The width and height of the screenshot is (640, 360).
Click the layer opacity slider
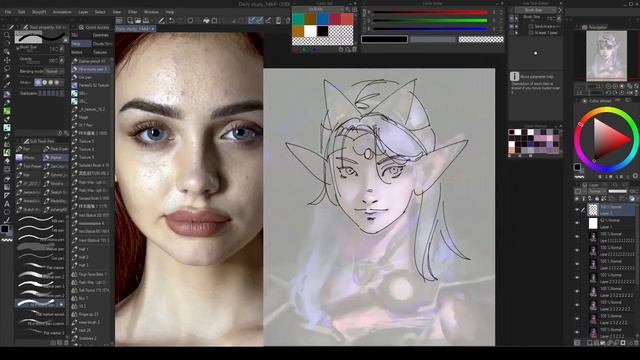[x=618, y=191]
